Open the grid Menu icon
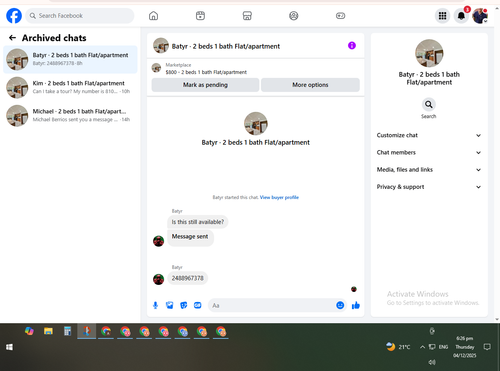Image resolution: width=500 pixels, height=371 pixels. 442,16
